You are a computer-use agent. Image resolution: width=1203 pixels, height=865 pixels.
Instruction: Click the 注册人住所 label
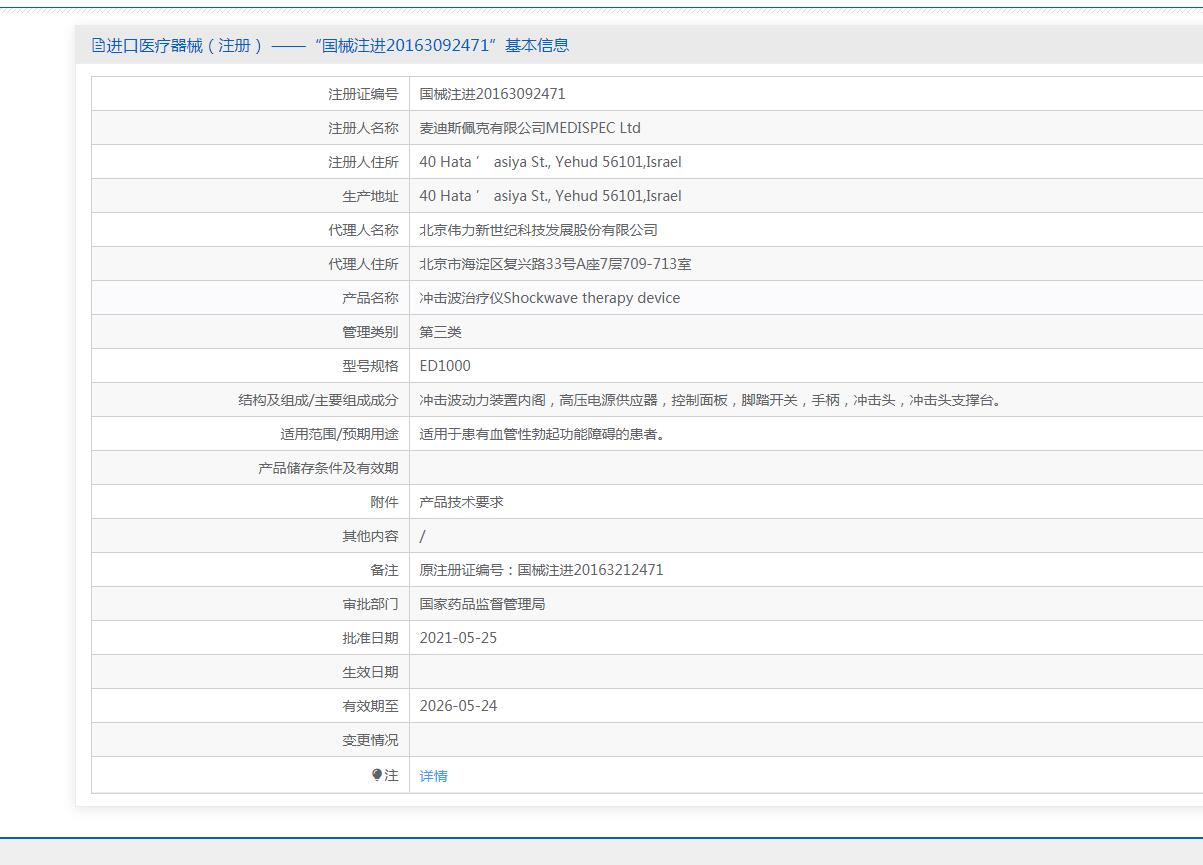click(x=363, y=162)
